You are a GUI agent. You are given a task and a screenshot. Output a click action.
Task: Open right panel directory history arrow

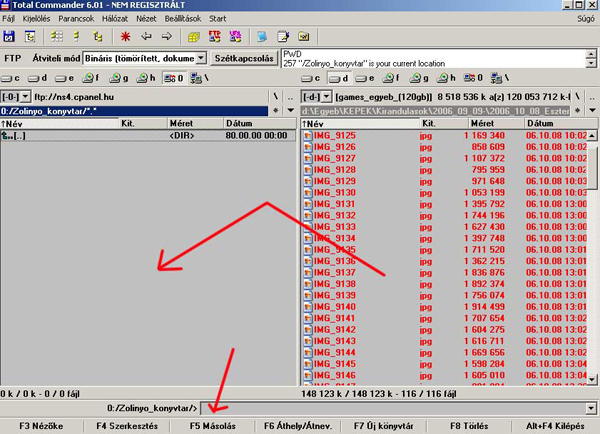coord(592,111)
